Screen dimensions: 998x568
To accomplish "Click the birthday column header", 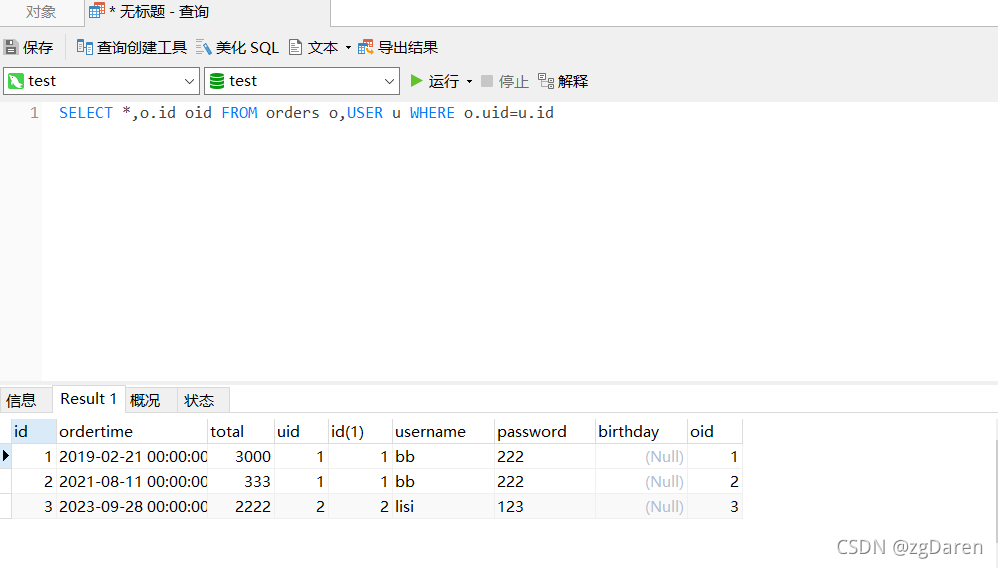I will (642, 431).
